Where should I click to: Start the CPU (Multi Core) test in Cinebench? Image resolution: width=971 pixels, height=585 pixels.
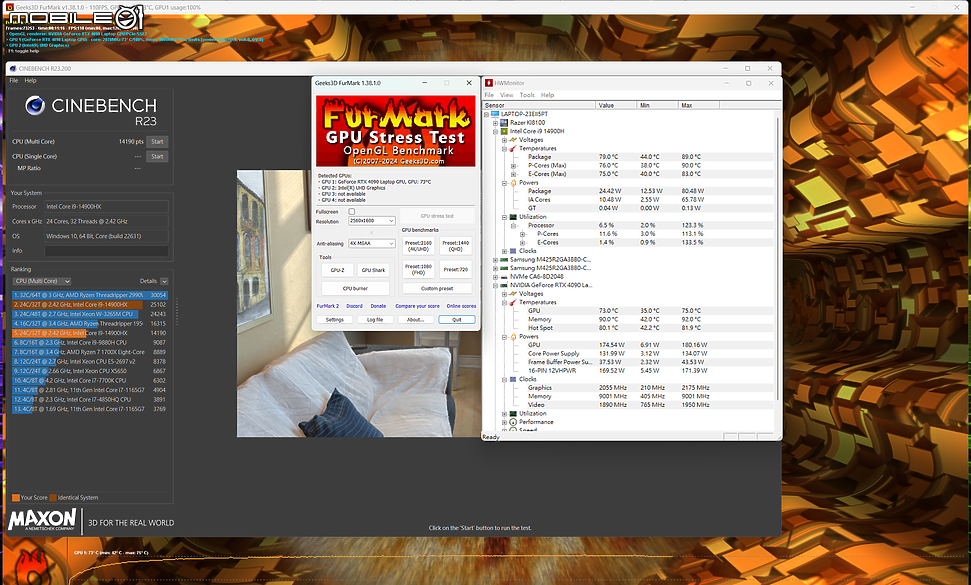(157, 142)
